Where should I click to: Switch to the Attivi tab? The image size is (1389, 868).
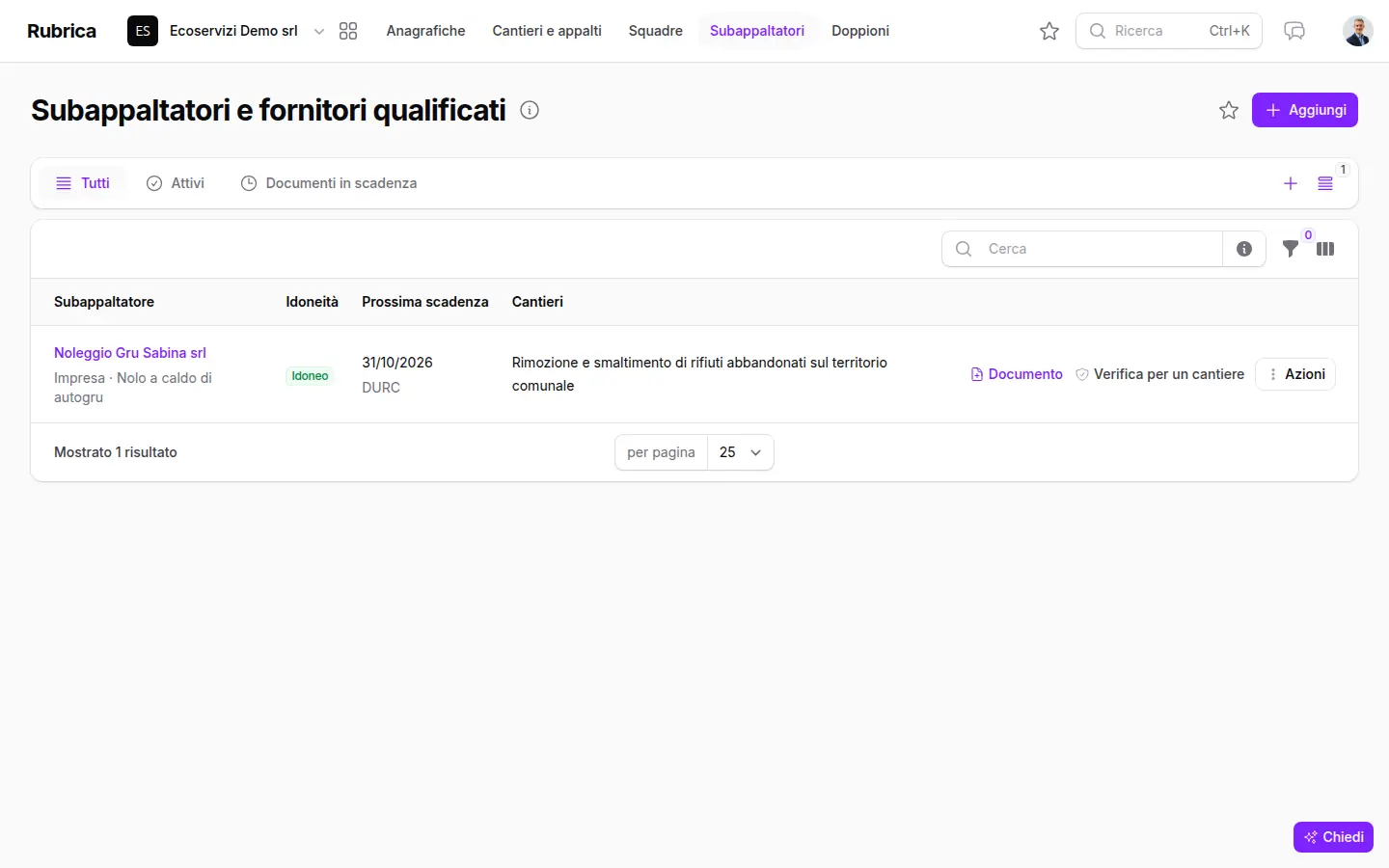tap(176, 183)
